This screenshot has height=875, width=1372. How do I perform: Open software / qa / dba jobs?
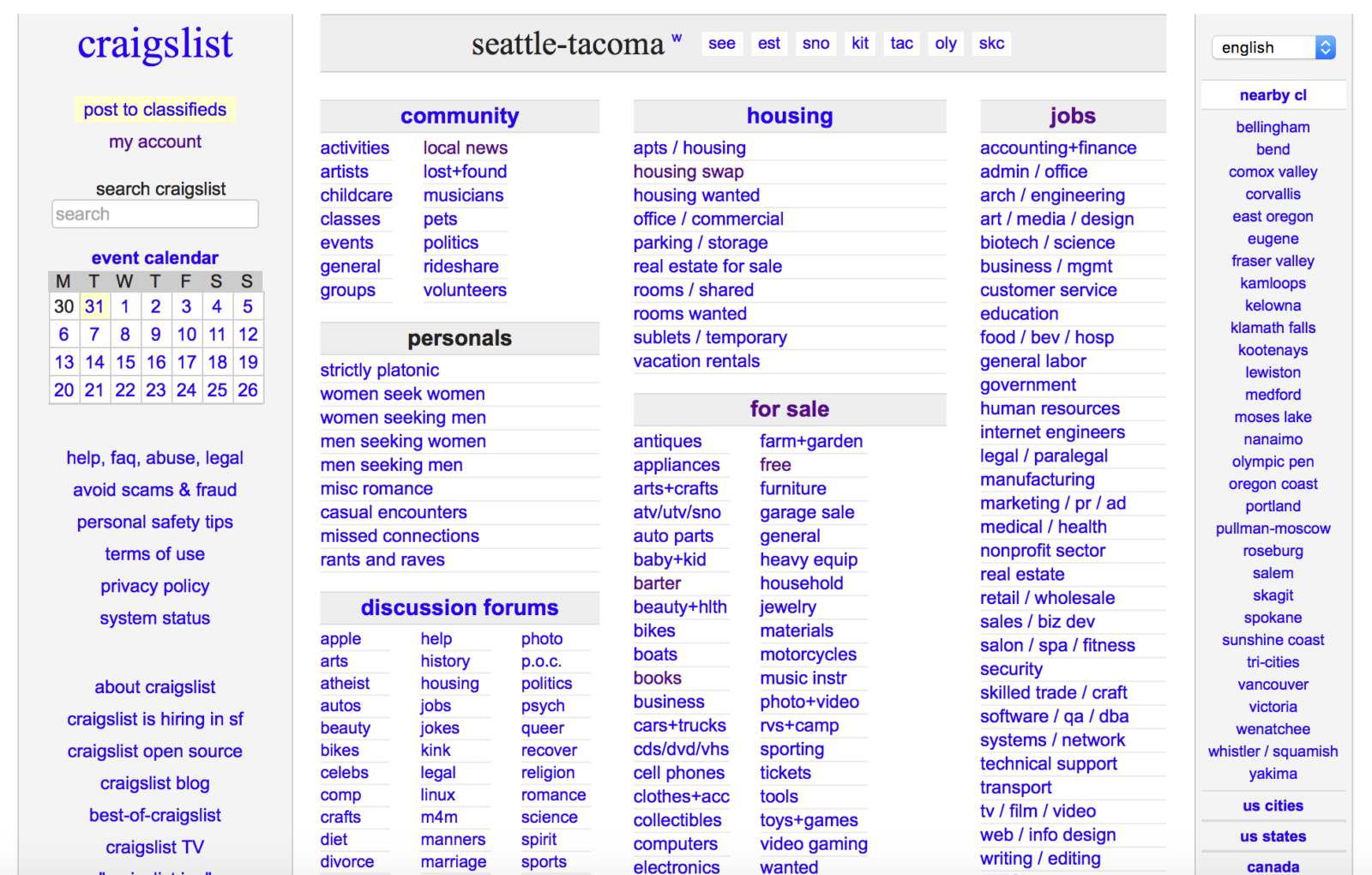click(1054, 716)
